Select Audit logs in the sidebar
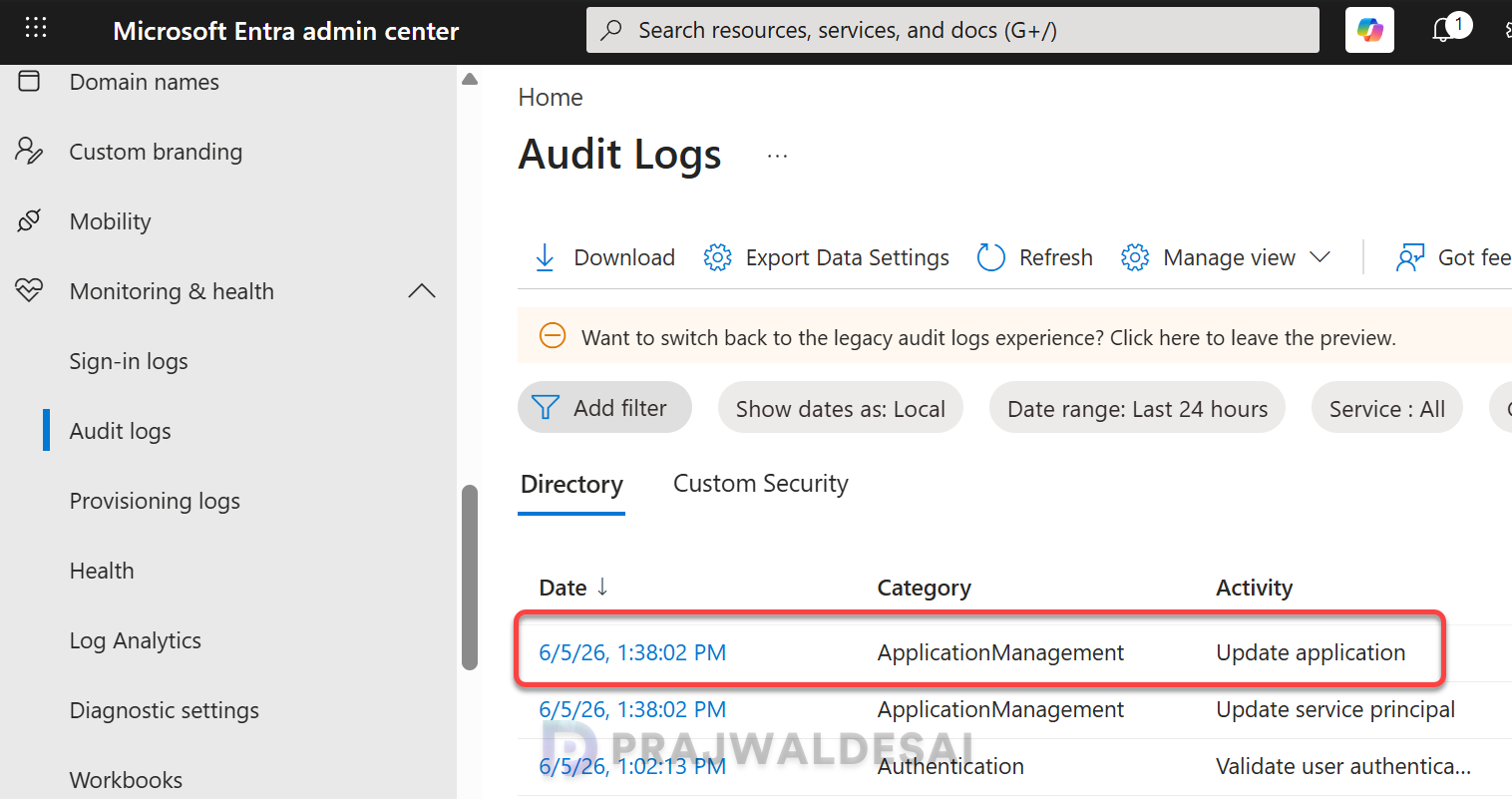The height and width of the screenshot is (799, 1512). (x=120, y=431)
